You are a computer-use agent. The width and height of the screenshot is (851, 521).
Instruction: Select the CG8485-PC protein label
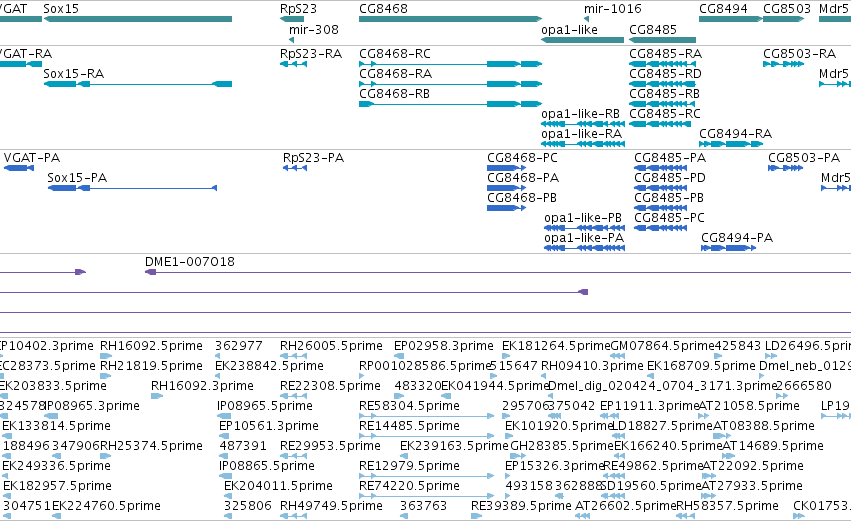[x=669, y=218]
